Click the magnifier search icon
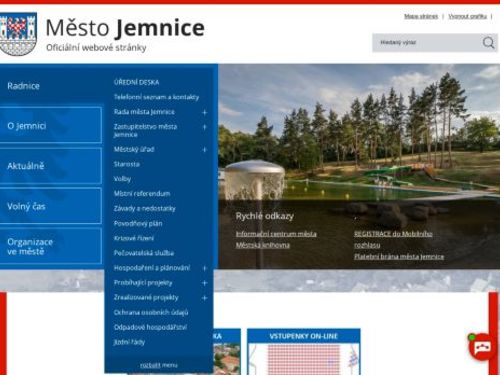This screenshot has width=500, height=375. [x=488, y=43]
